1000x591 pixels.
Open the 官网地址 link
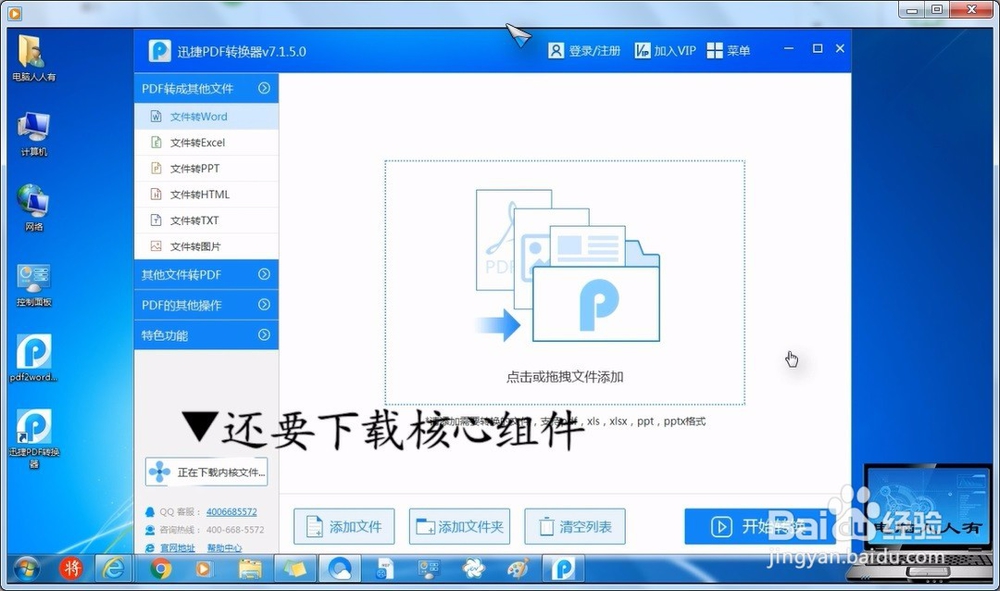pyautogui.click(x=177, y=548)
